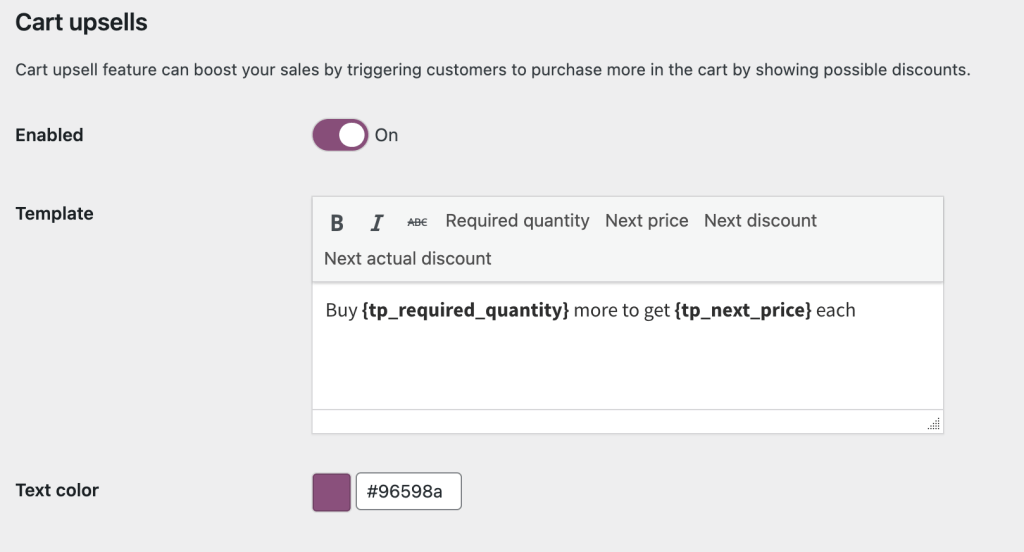Apply italic formatting in the template editor

click(x=377, y=222)
